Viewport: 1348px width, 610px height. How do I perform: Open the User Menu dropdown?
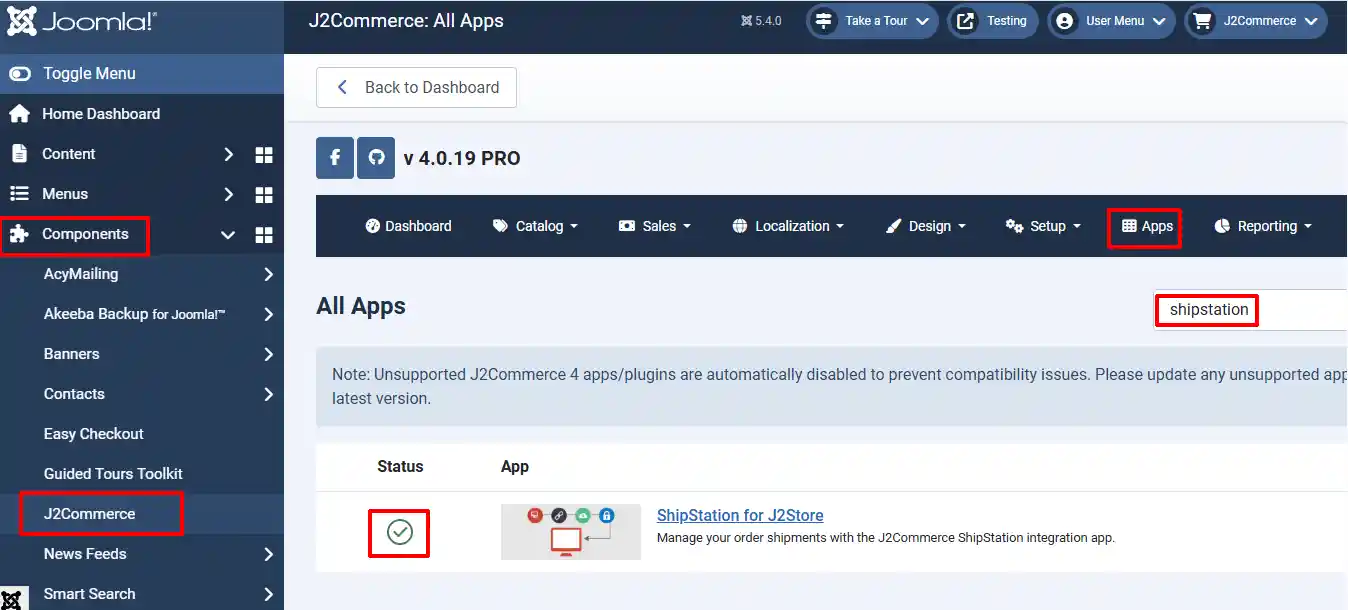[x=1111, y=21]
